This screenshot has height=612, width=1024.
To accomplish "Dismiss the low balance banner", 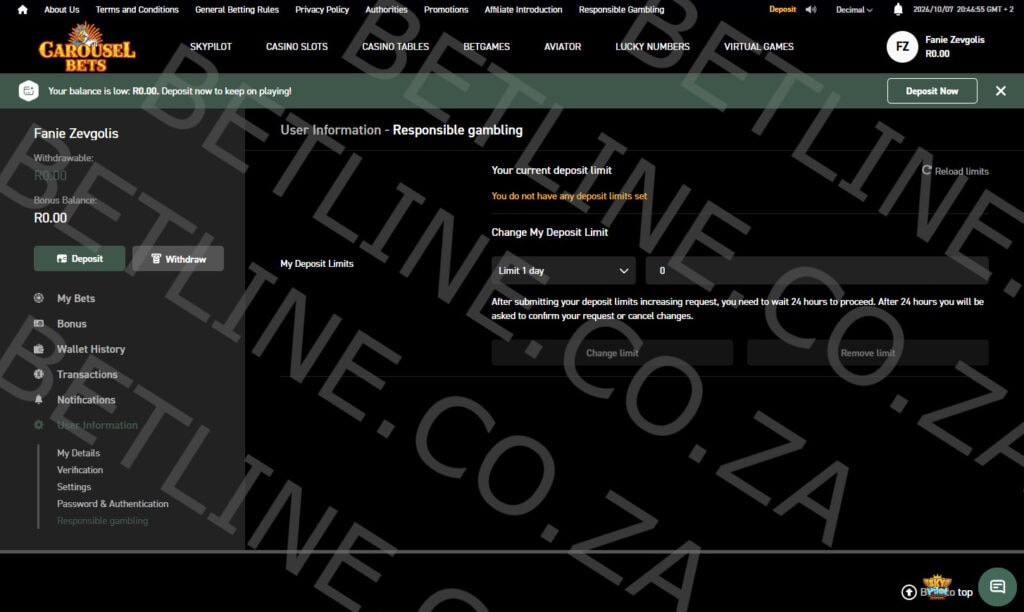I will click(x=1000, y=91).
